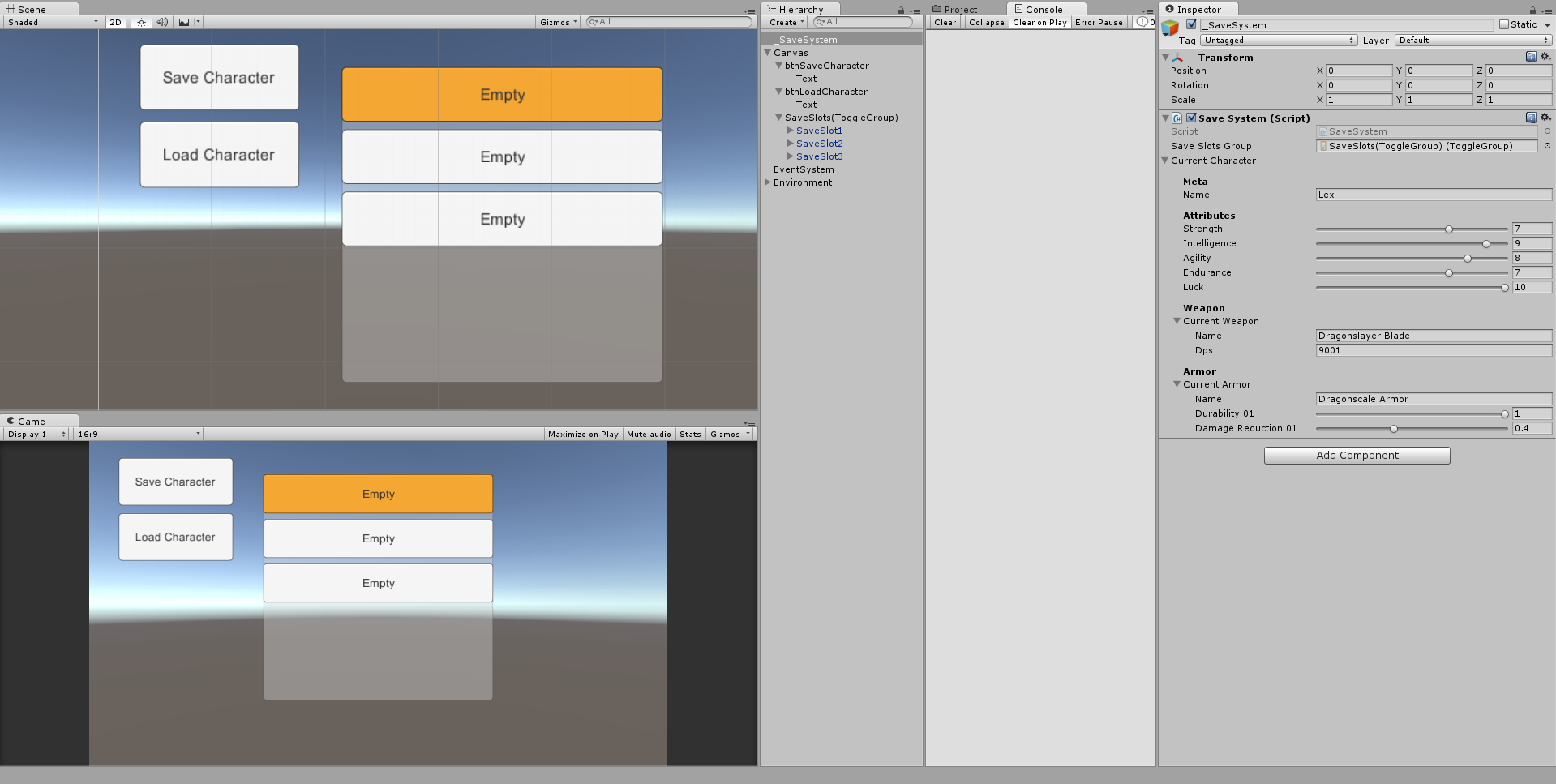The image size is (1556, 784).
Task: Toggle Collapse in Console
Action: coord(987,23)
